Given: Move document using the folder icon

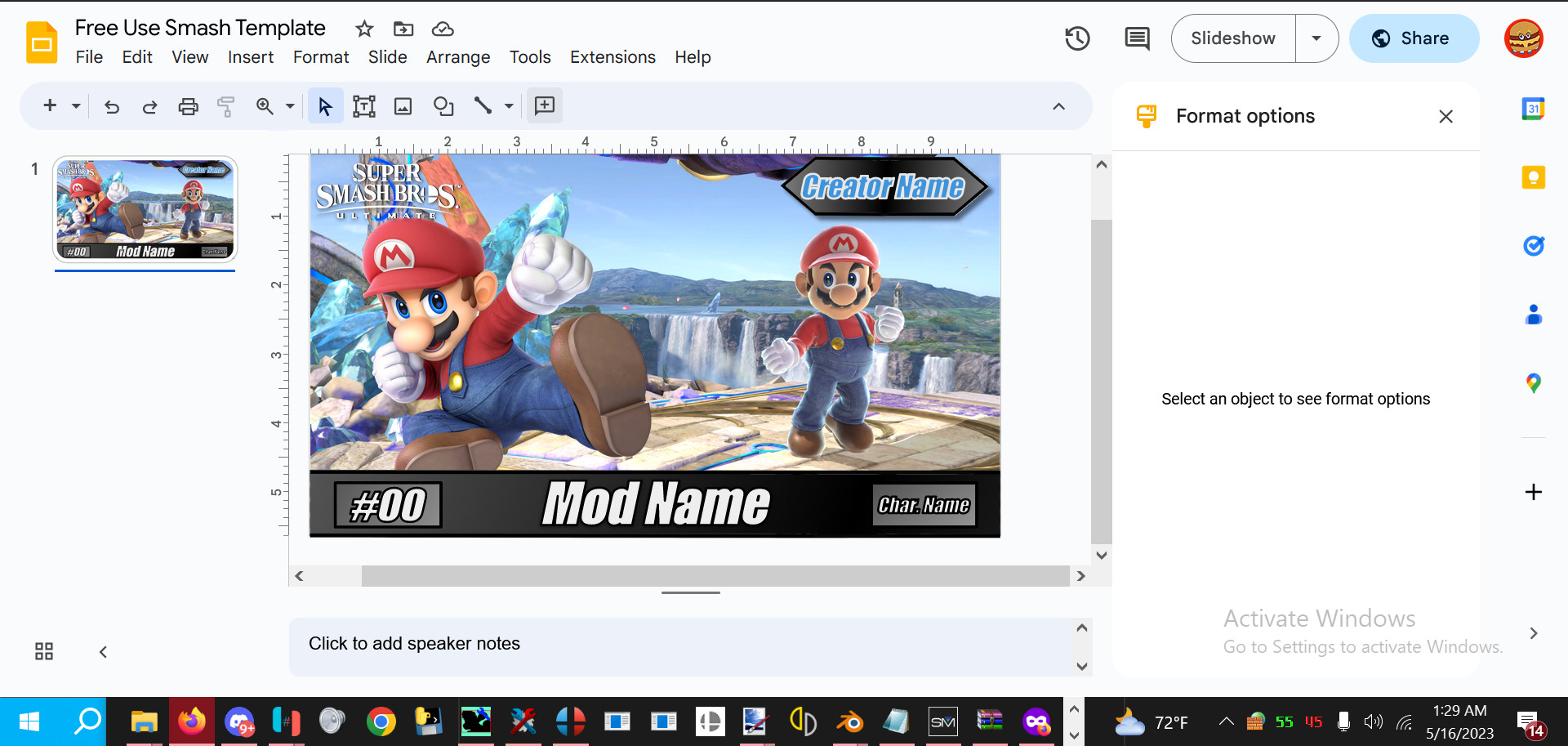Looking at the screenshot, I should coord(403,29).
